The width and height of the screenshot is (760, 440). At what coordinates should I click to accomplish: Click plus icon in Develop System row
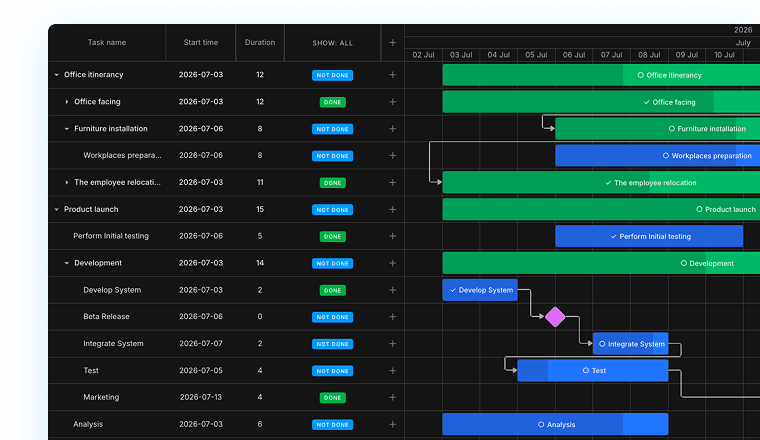tap(393, 290)
